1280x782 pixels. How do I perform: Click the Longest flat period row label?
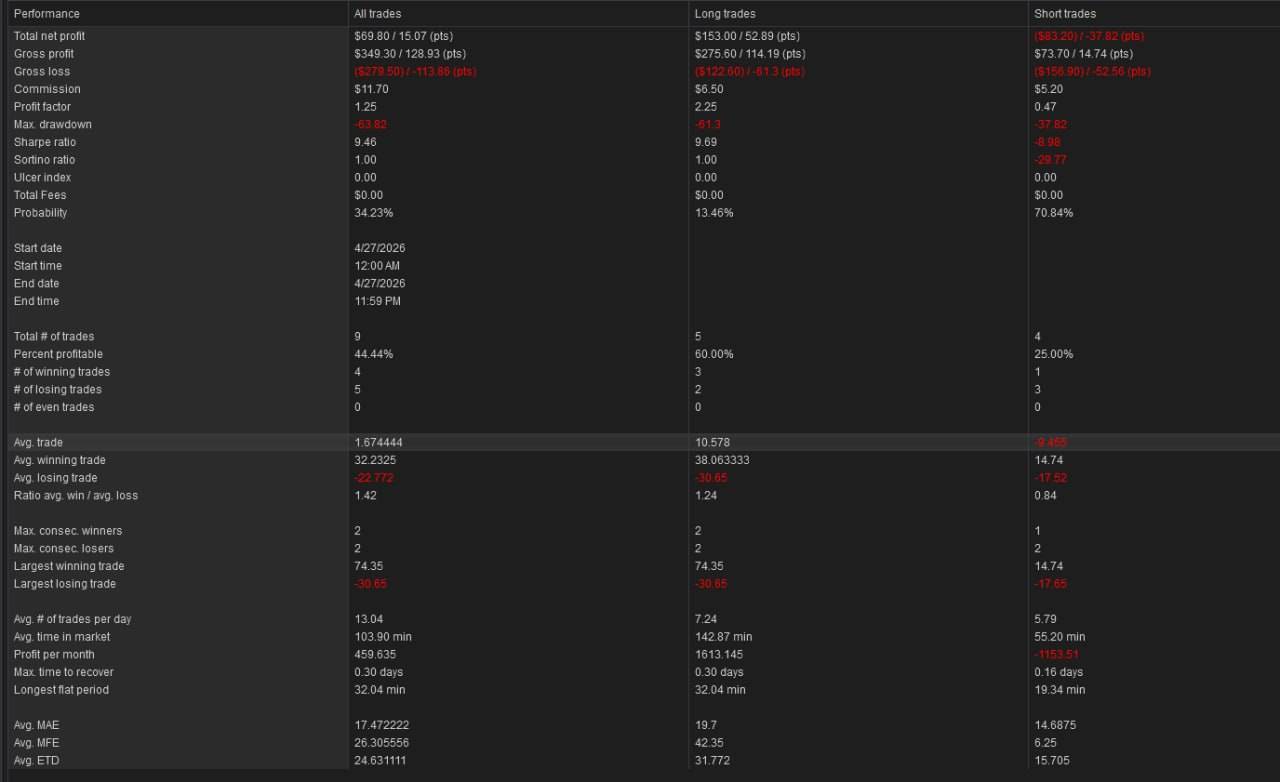point(61,690)
